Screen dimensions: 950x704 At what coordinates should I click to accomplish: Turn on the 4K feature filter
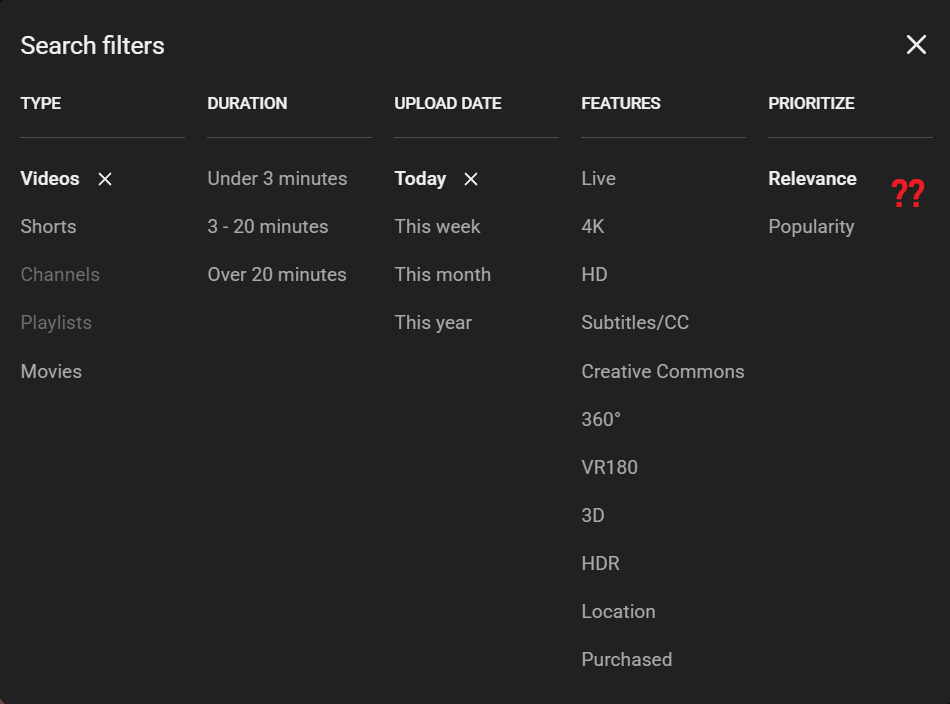tap(592, 227)
